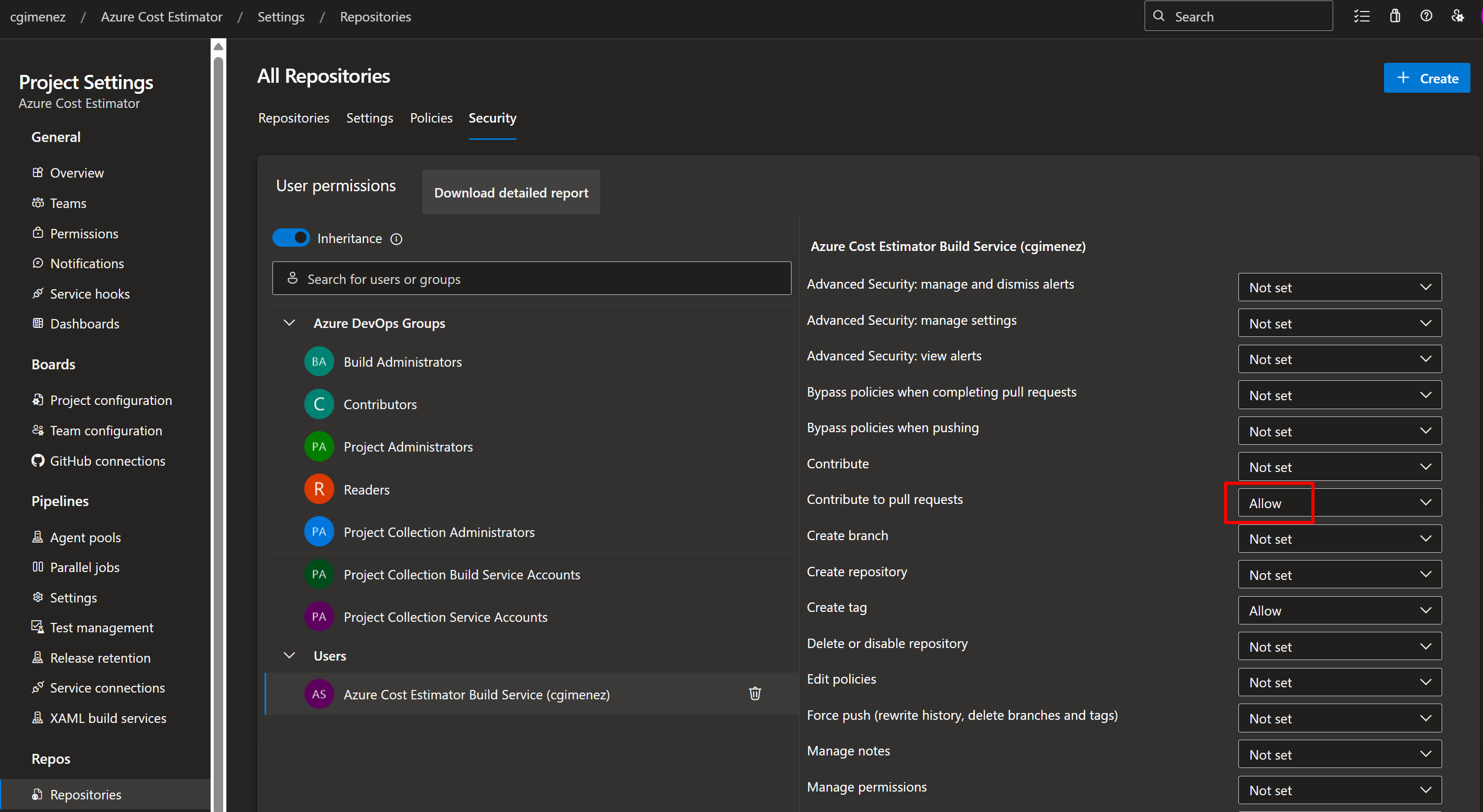Open user settings icon in header
Image resolution: width=1483 pixels, height=812 pixels.
coord(1457,16)
